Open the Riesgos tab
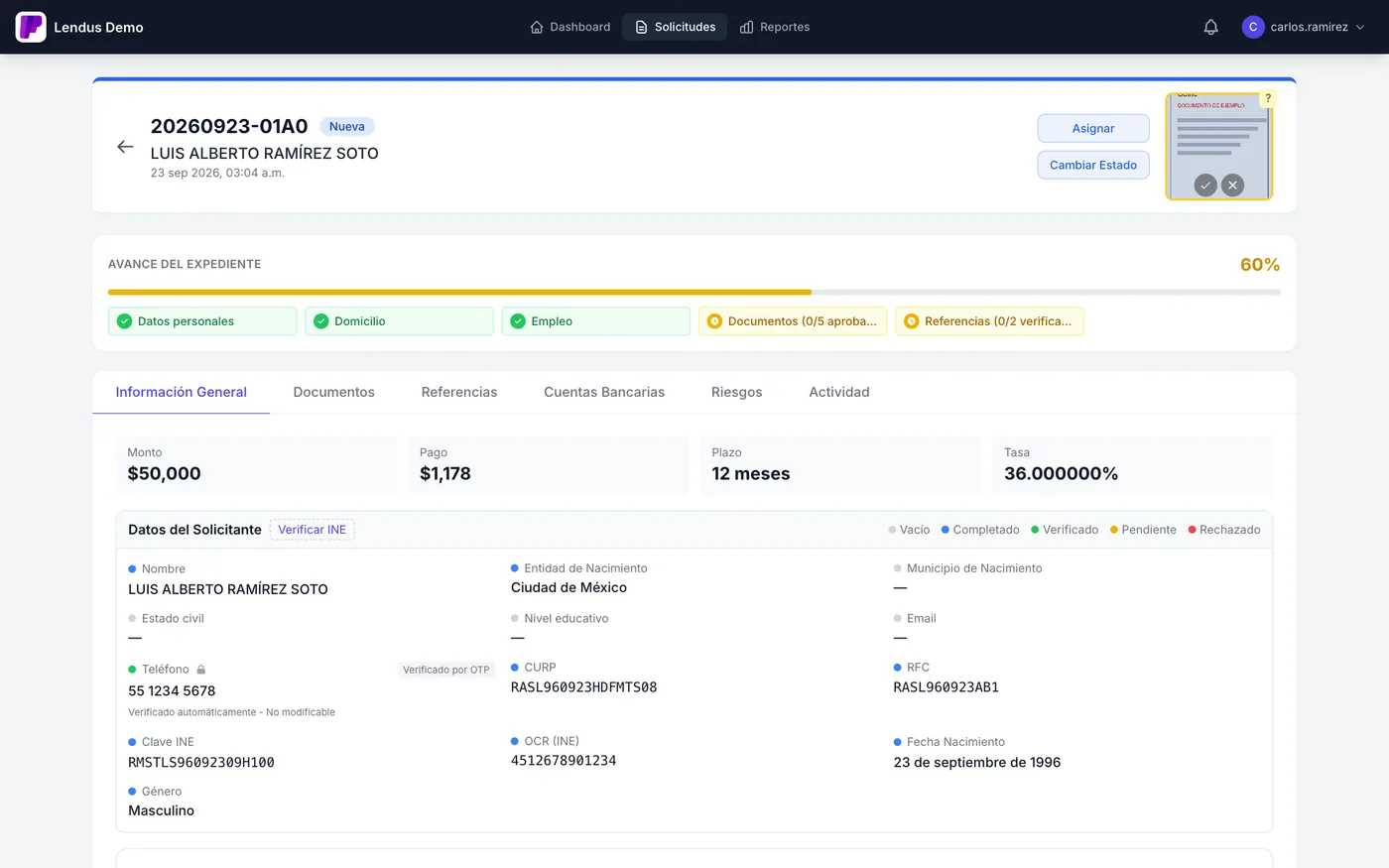Viewport: 1389px width, 868px height. pyautogui.click(x=737, y=392)
